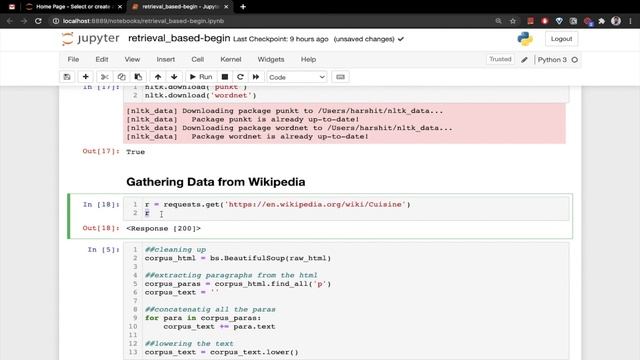The height and width of the screenshot is (360, 640).
Task: Open the browser three-dot menu
Action: click(x=631, y=21)
